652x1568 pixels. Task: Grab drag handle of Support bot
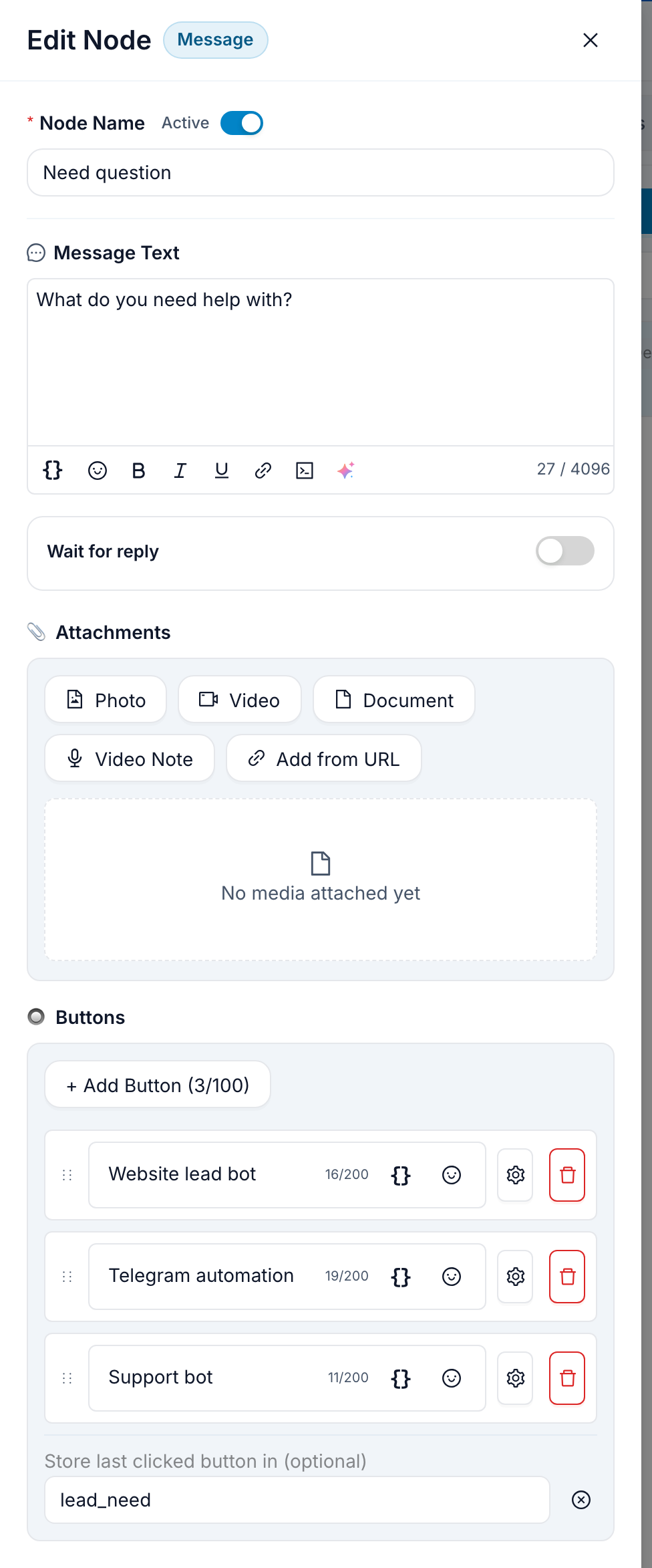pyautogui.click(x=67, y=1378)
